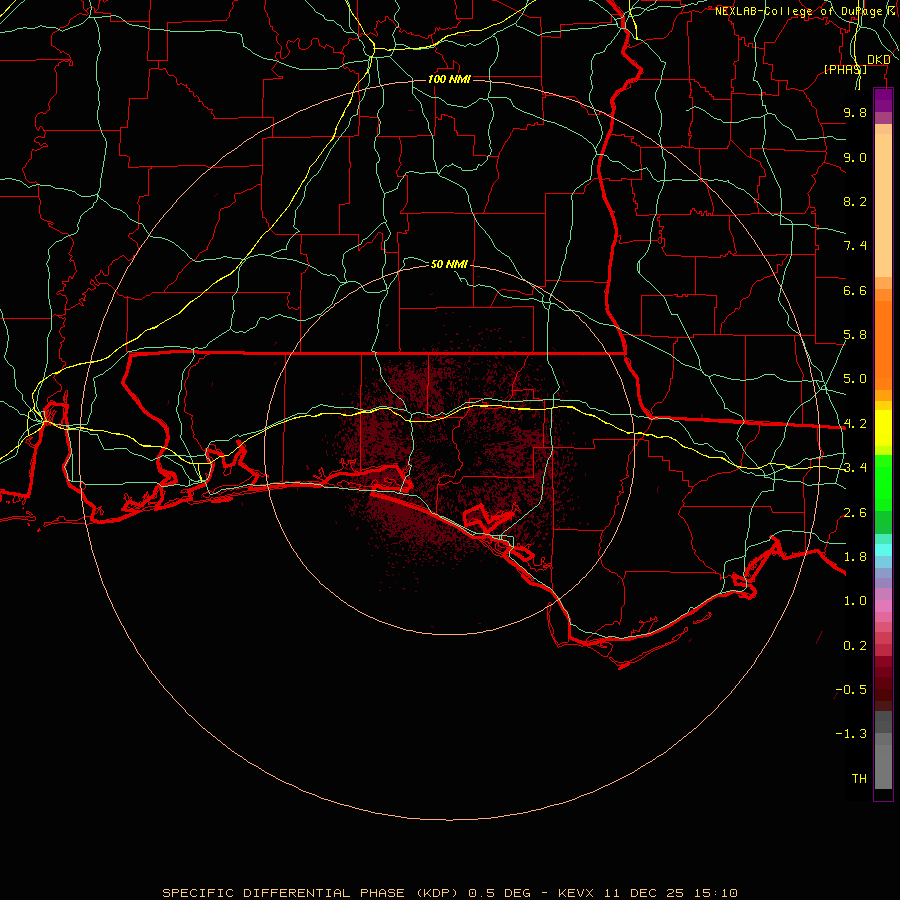Click the dark maroon color bar segment

[x=883, y=683]
